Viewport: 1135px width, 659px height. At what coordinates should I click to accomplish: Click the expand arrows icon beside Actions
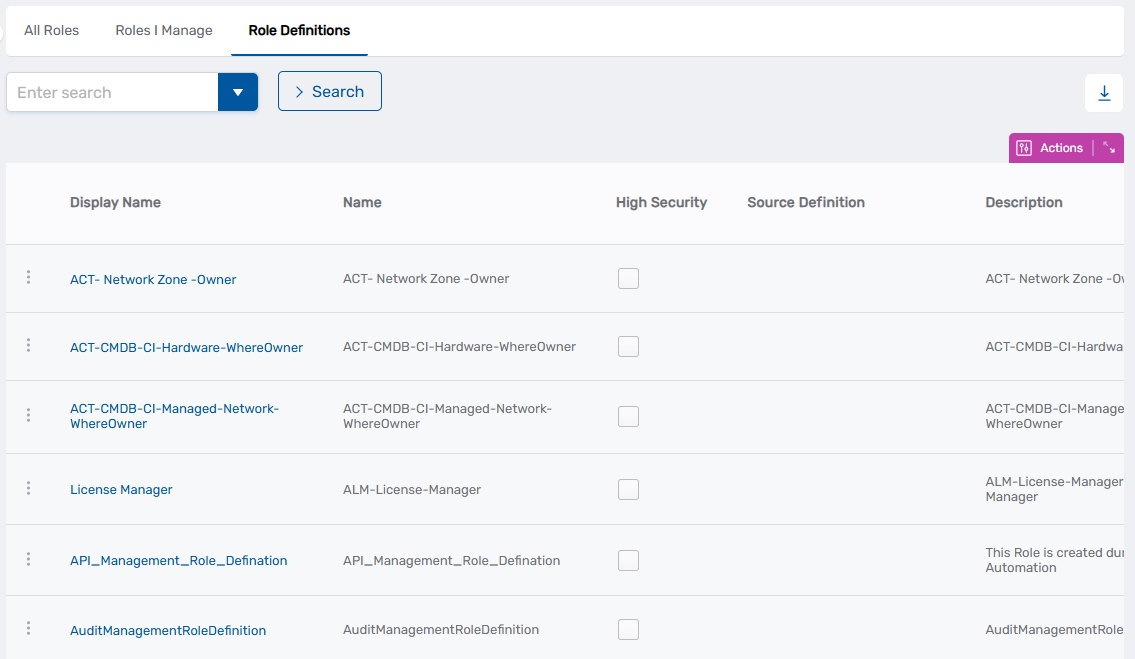1109,147
